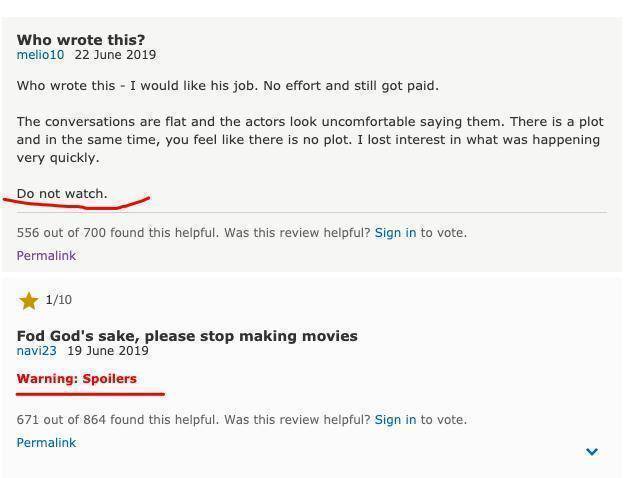Click the sentence "No effort and still got paid"
The height and width of the screenshot is (478, 629).
[x=342, y=86]
